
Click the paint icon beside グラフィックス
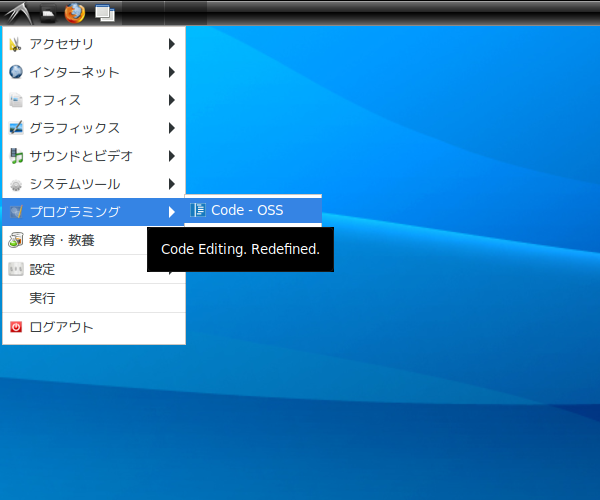[16, 128]
